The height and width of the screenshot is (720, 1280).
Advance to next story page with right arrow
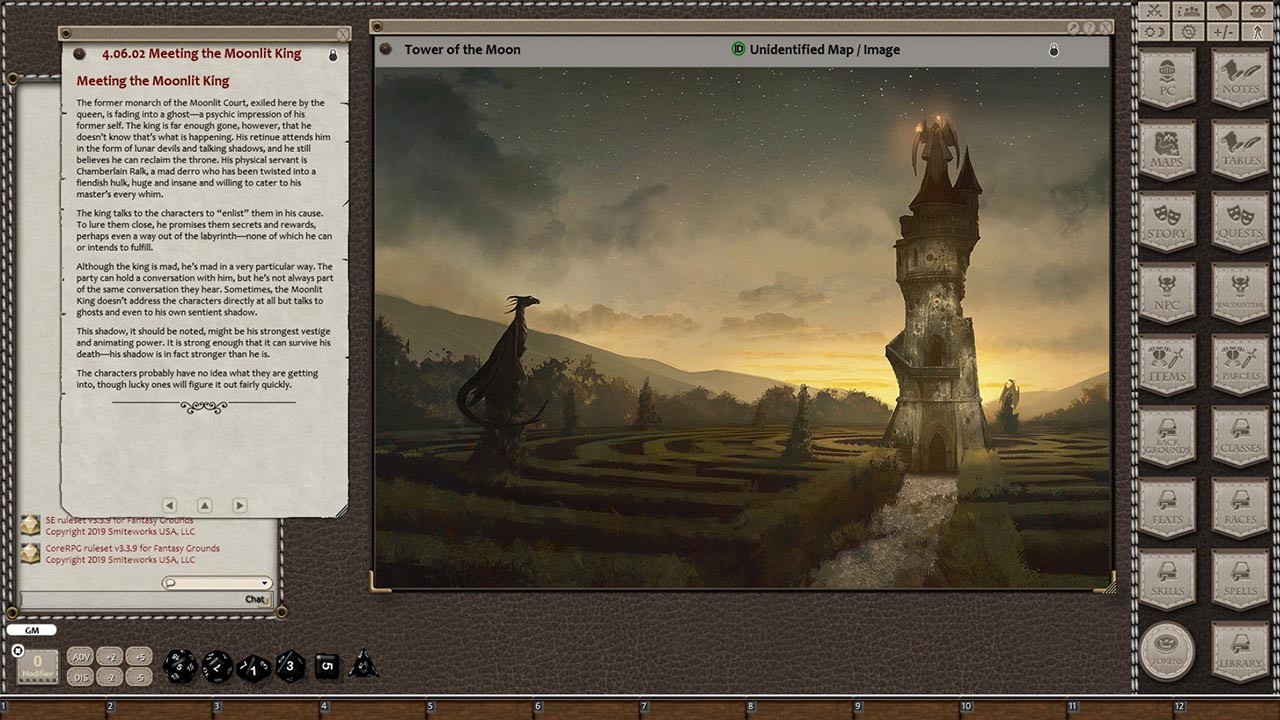click(x=239, y=505)
